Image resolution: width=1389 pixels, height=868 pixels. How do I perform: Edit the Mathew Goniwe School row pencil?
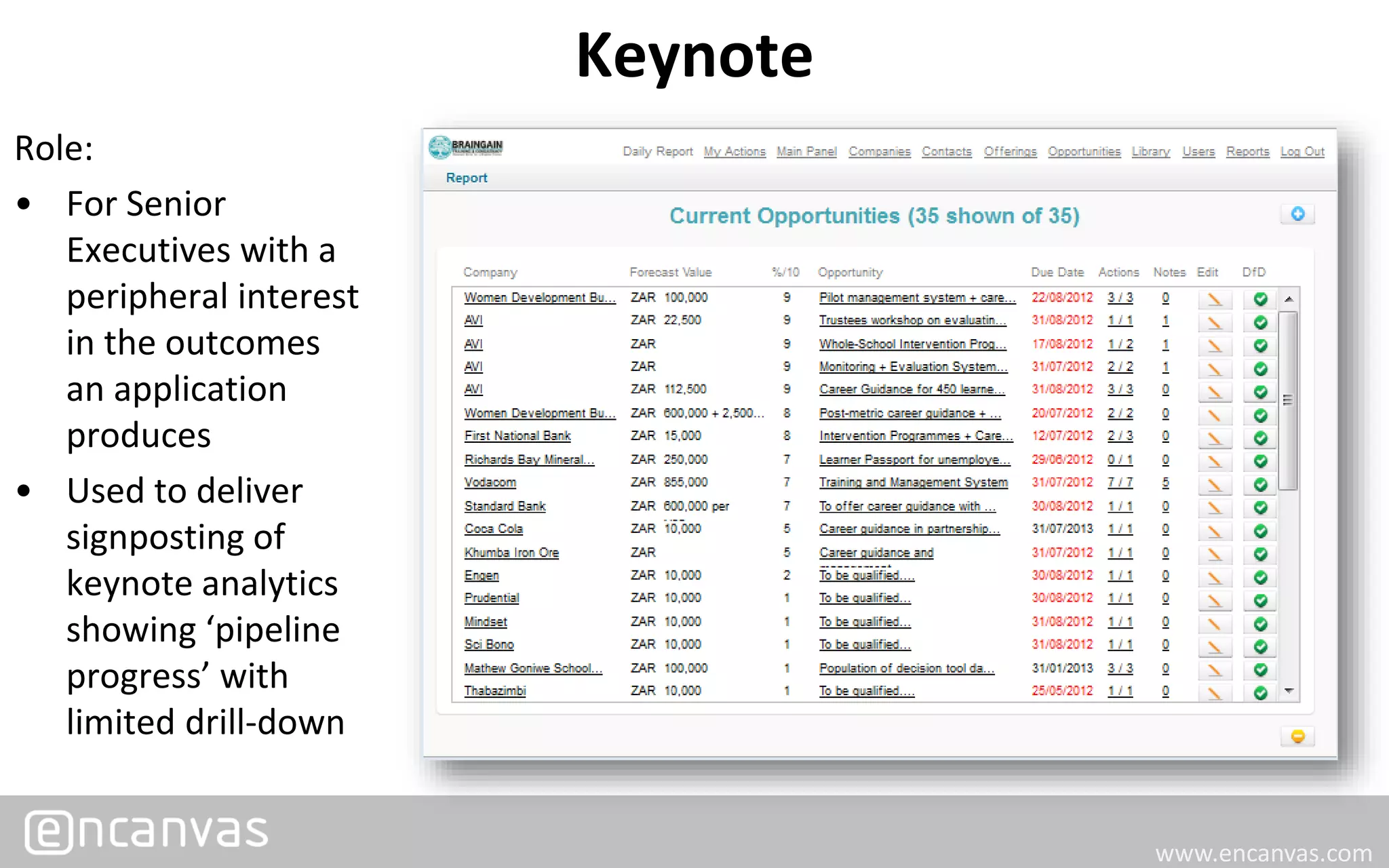click(x=1215, y=670)
